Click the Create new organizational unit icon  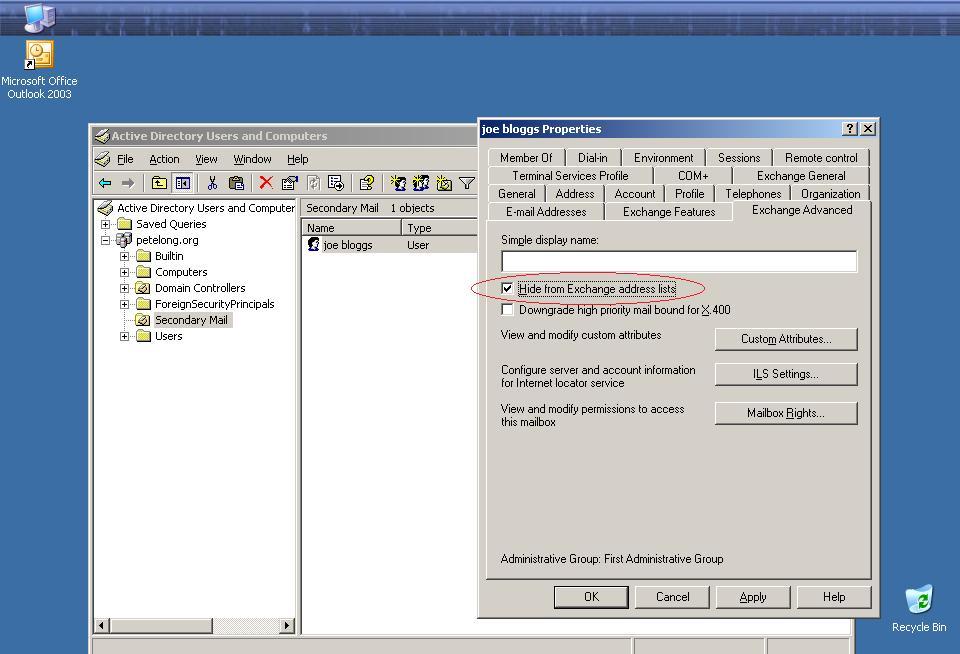click(x=444, y=182)
